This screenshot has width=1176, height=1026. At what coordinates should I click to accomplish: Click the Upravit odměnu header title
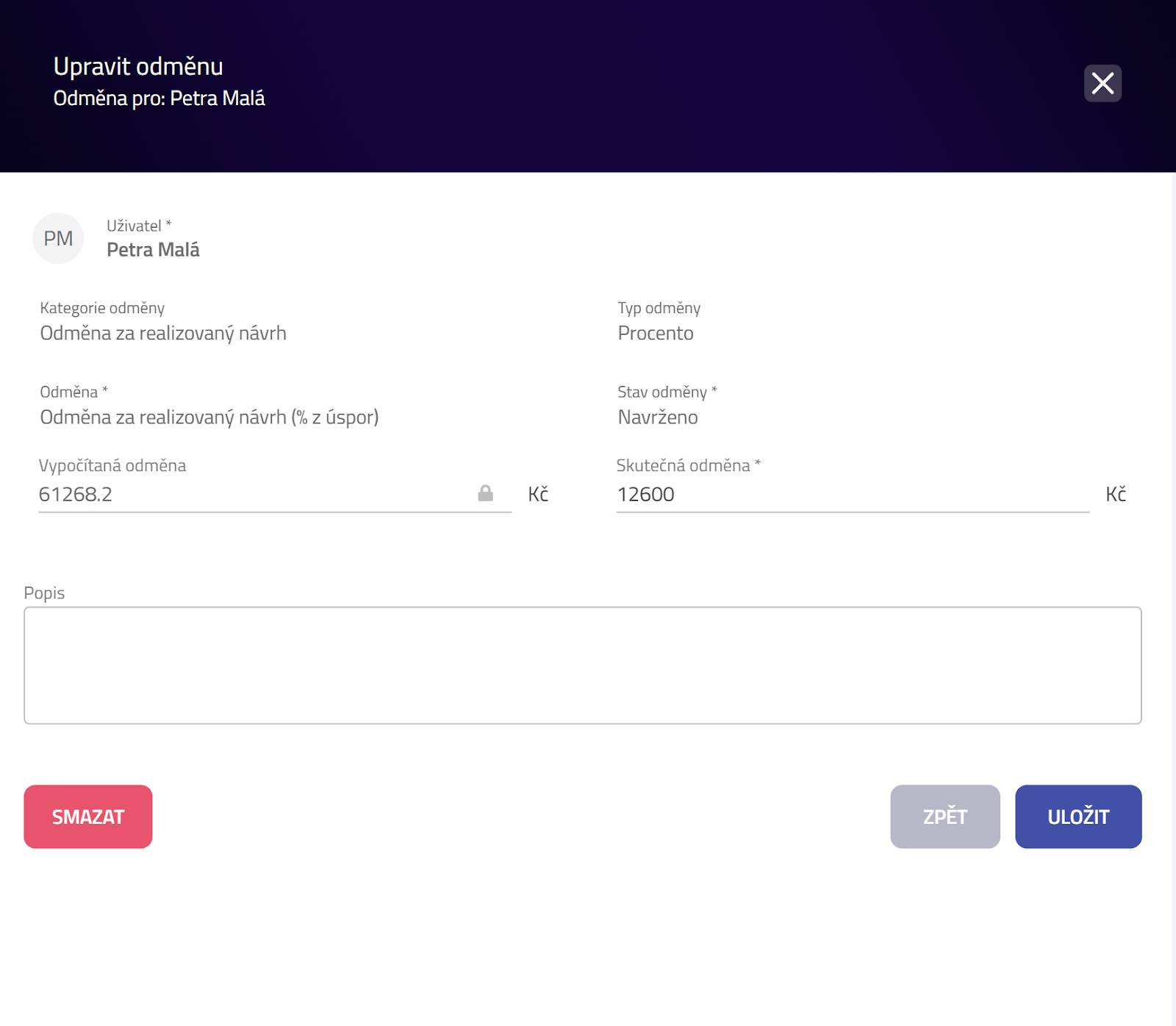point(138,67)
